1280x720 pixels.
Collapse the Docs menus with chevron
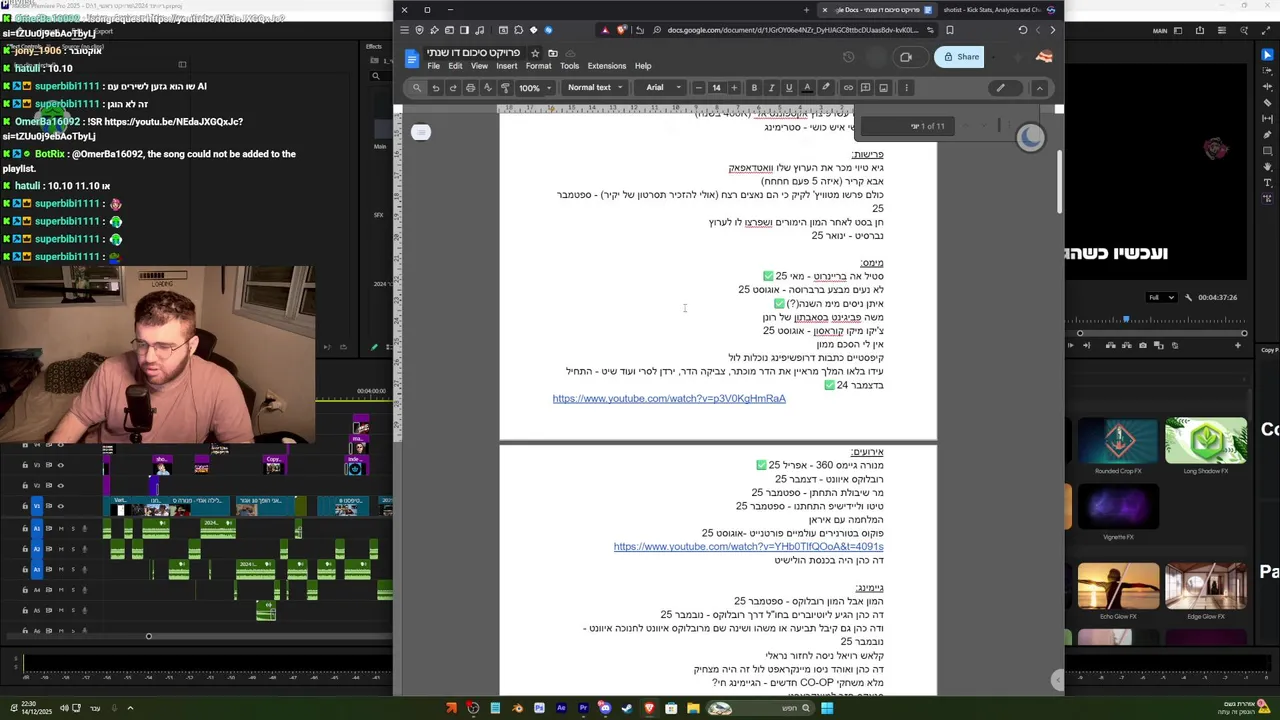point(1039,88)
